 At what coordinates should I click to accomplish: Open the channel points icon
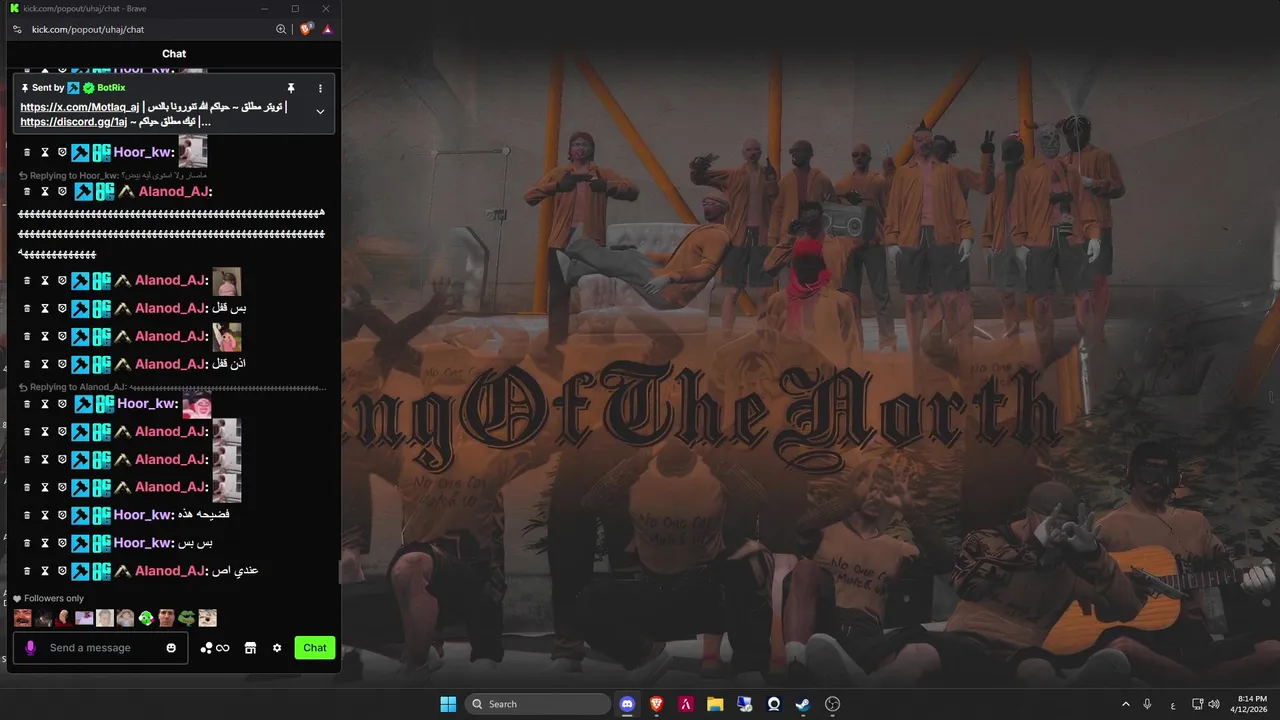[215, 648]
